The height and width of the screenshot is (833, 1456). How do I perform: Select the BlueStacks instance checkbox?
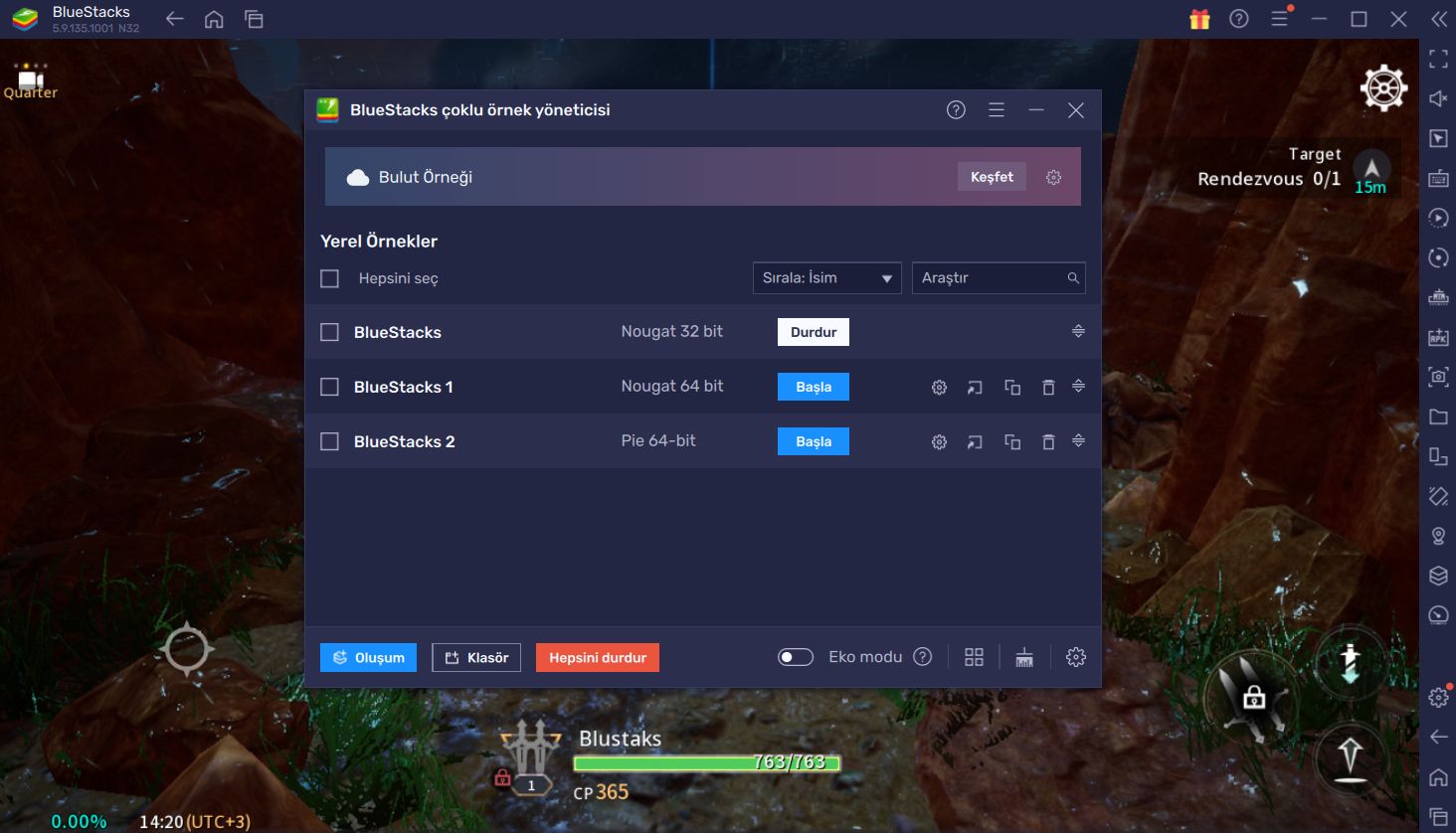coord(330,332)
